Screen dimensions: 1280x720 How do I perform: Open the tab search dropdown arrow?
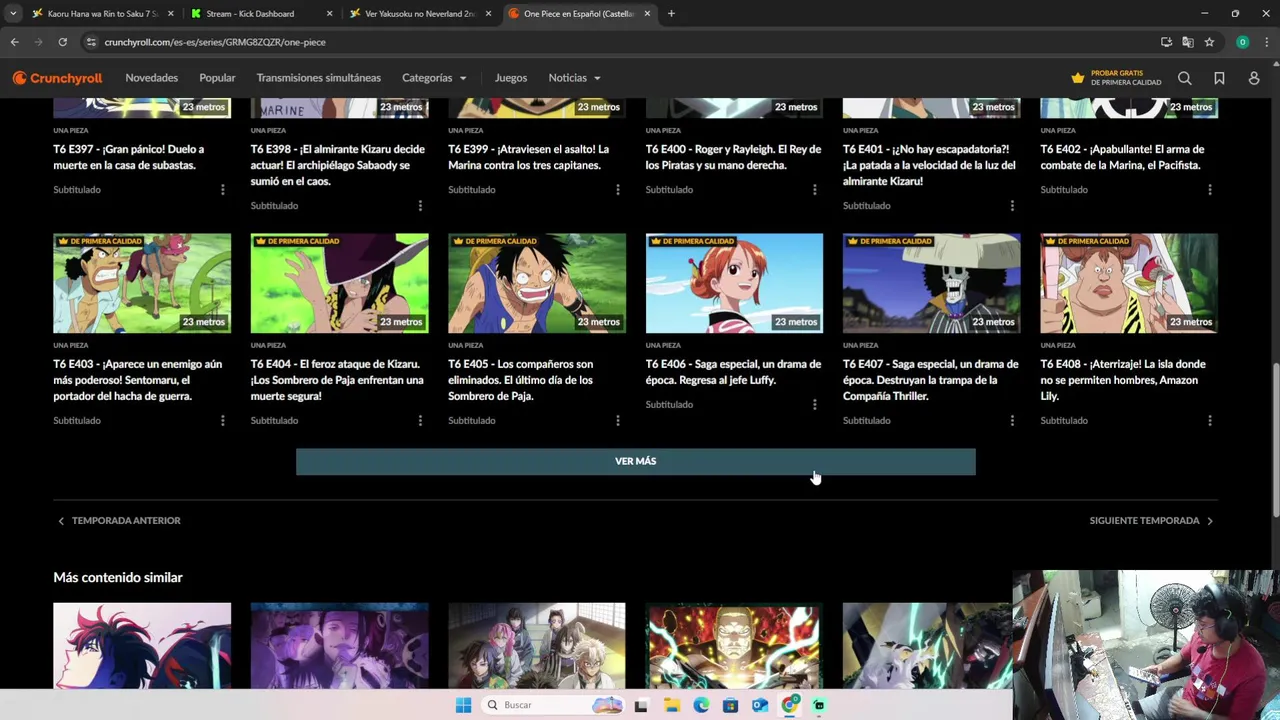tap(13, 14)
